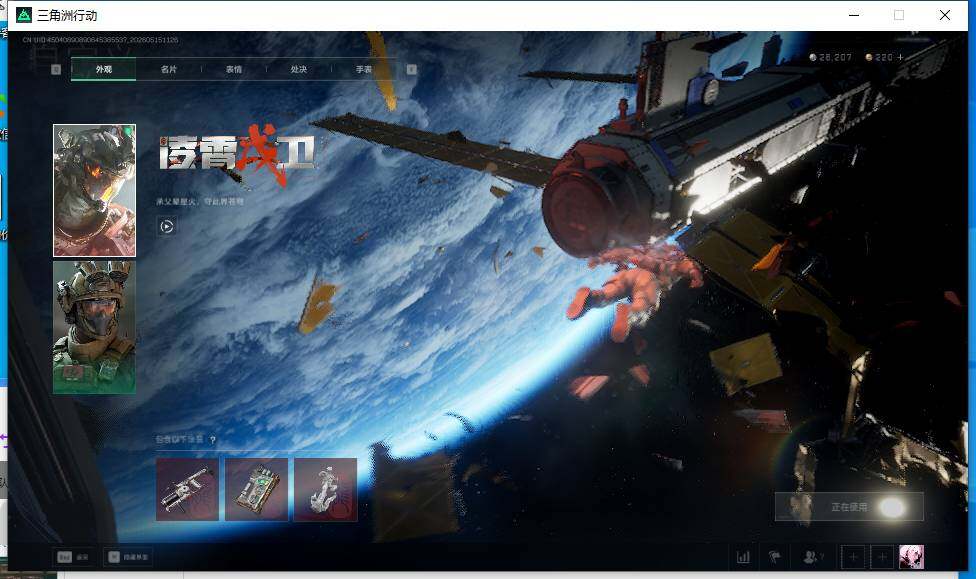The image size is (976, 579).
Task: Click the next-tab key icon right of 手表
Action: click(x=411, y=69)
